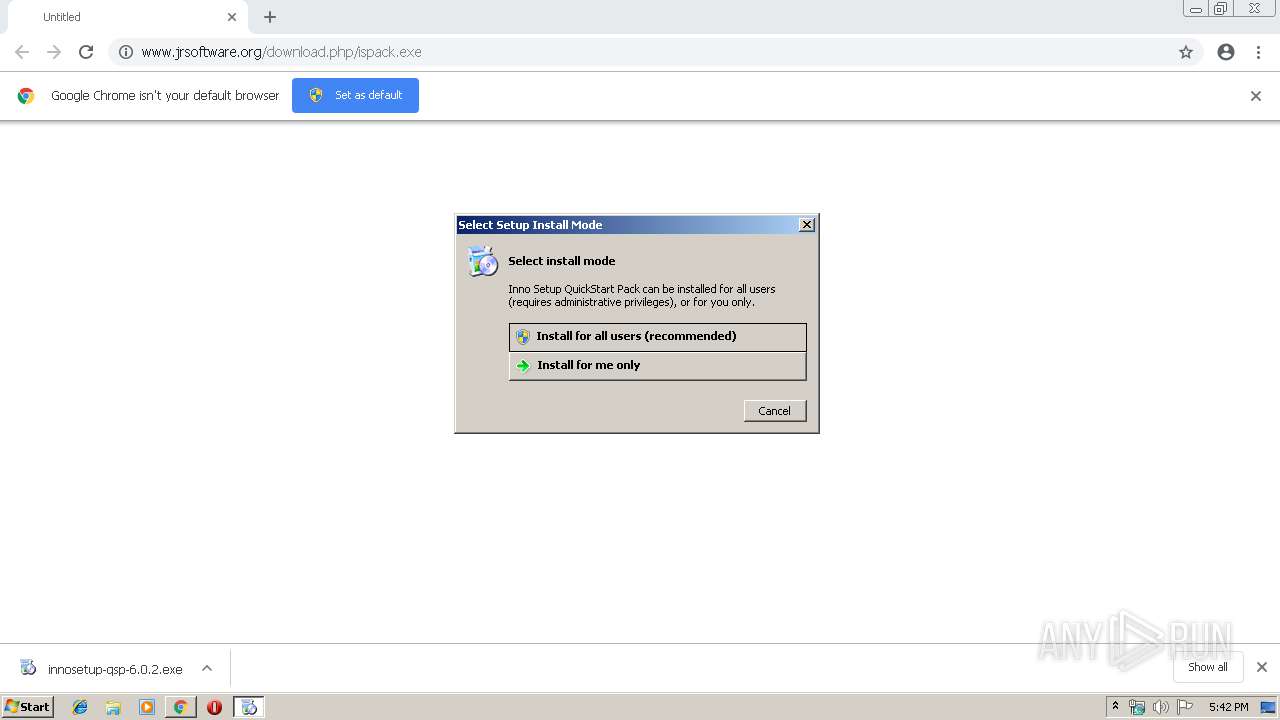Expand options for innosetup-qsp-6.0.2.exe download
Screen dimensions: 1280x720
(207, 668)
